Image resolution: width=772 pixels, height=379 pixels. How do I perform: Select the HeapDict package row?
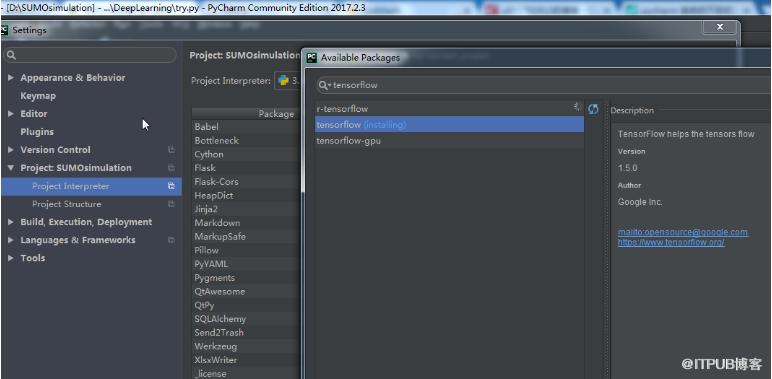pyautogui.click(x=246, y=195)
